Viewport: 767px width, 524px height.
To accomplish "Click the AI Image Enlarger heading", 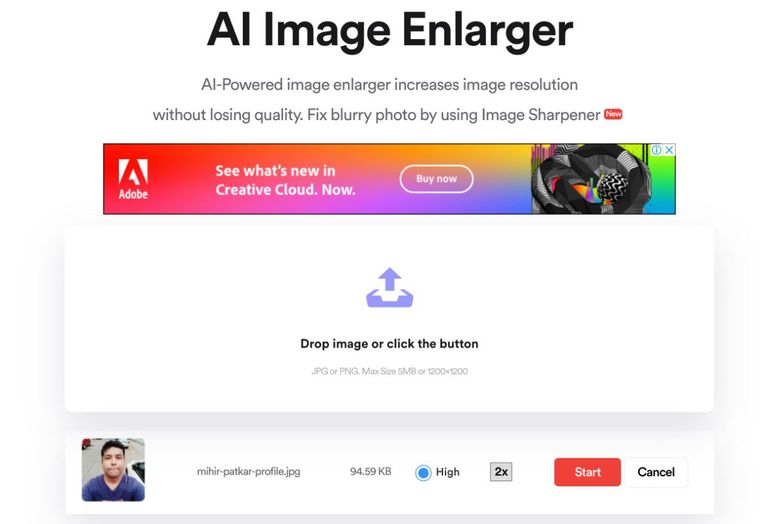I will (x=389, y=30).
